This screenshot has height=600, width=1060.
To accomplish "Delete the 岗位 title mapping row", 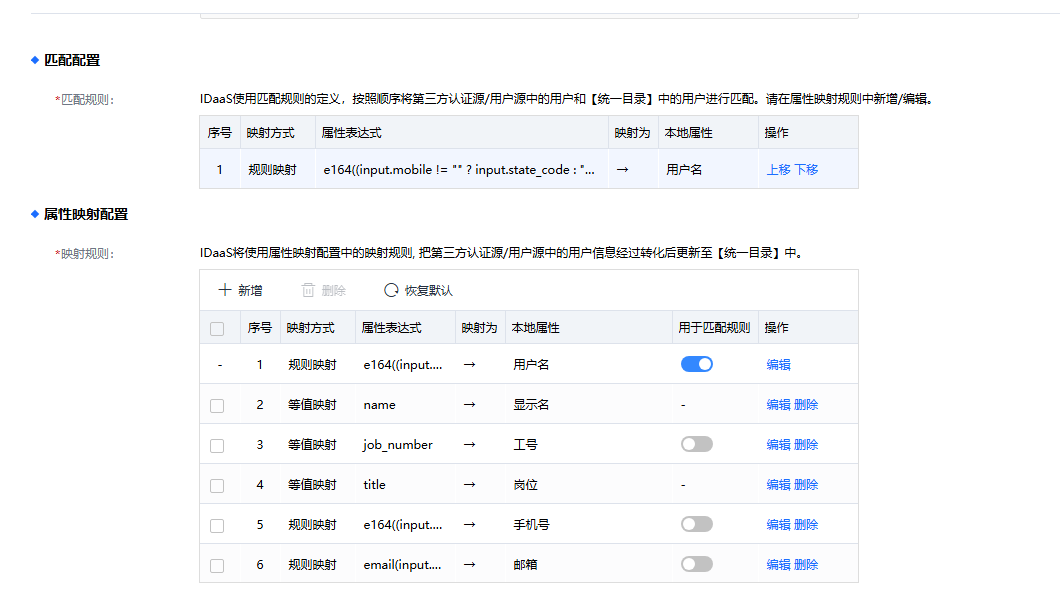I will 806,485.
